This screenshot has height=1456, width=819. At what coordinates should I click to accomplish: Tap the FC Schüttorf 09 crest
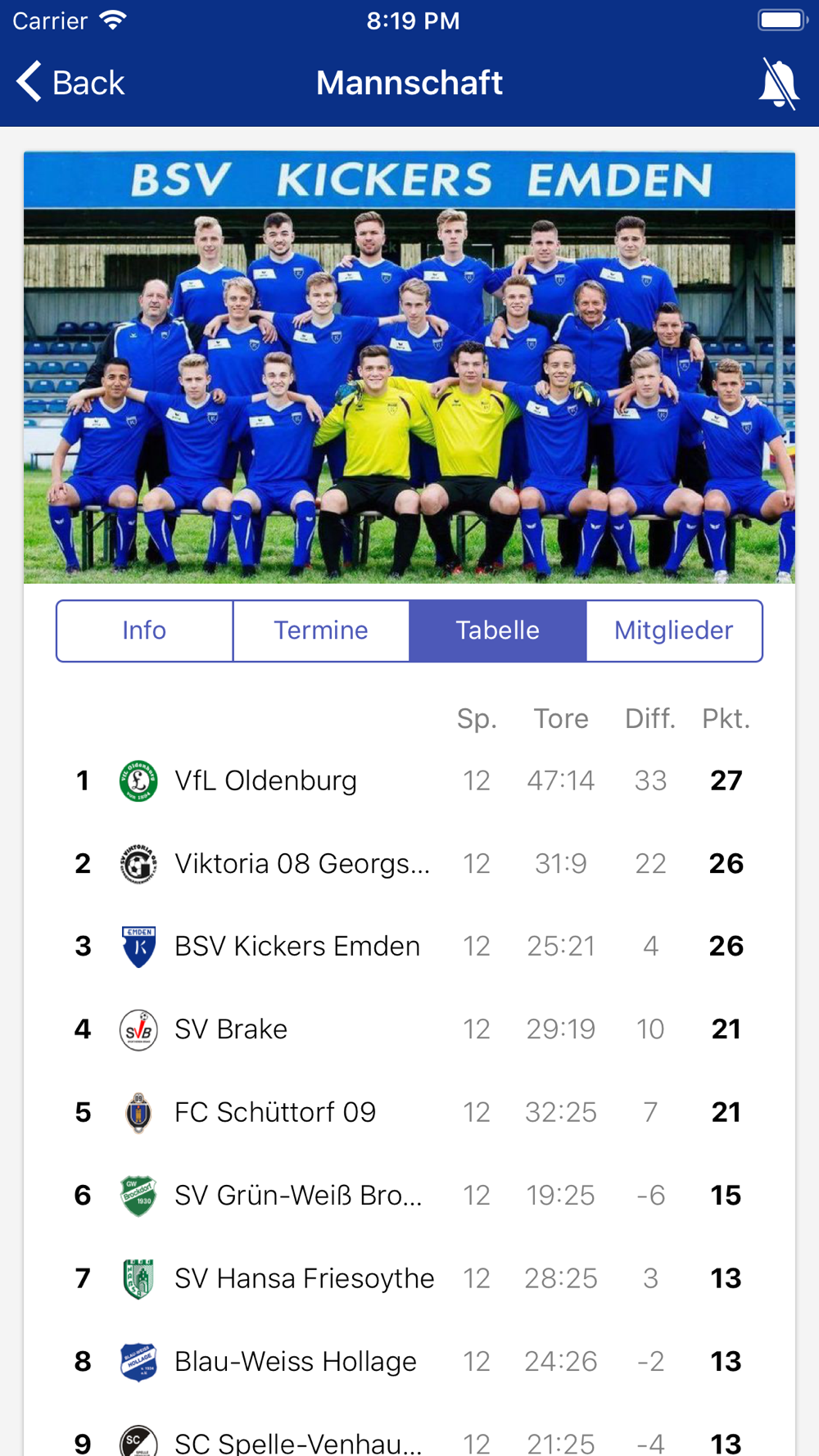[138, 1112]
